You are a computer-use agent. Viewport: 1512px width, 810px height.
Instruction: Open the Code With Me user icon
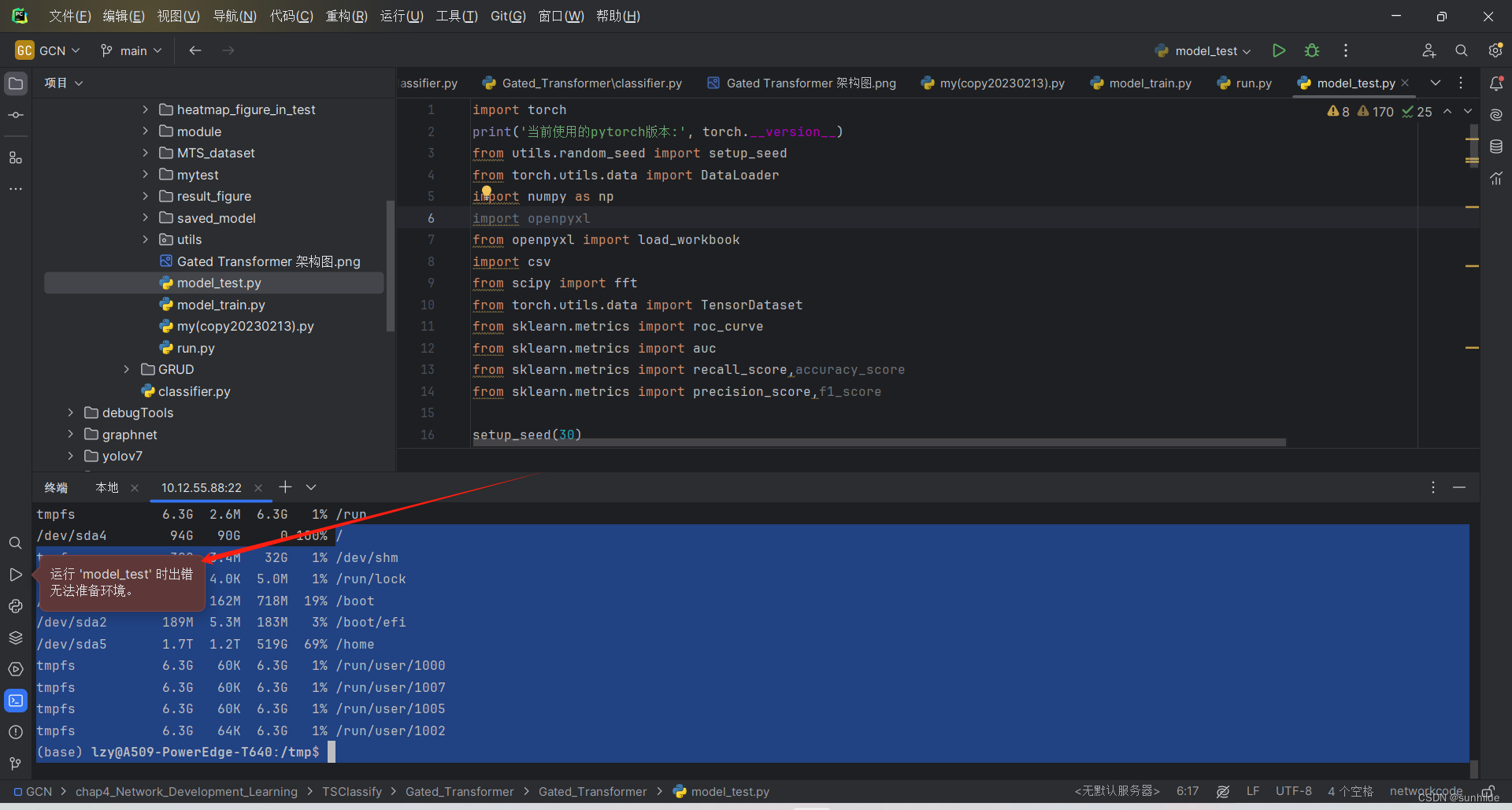[x=1429, y=50]
